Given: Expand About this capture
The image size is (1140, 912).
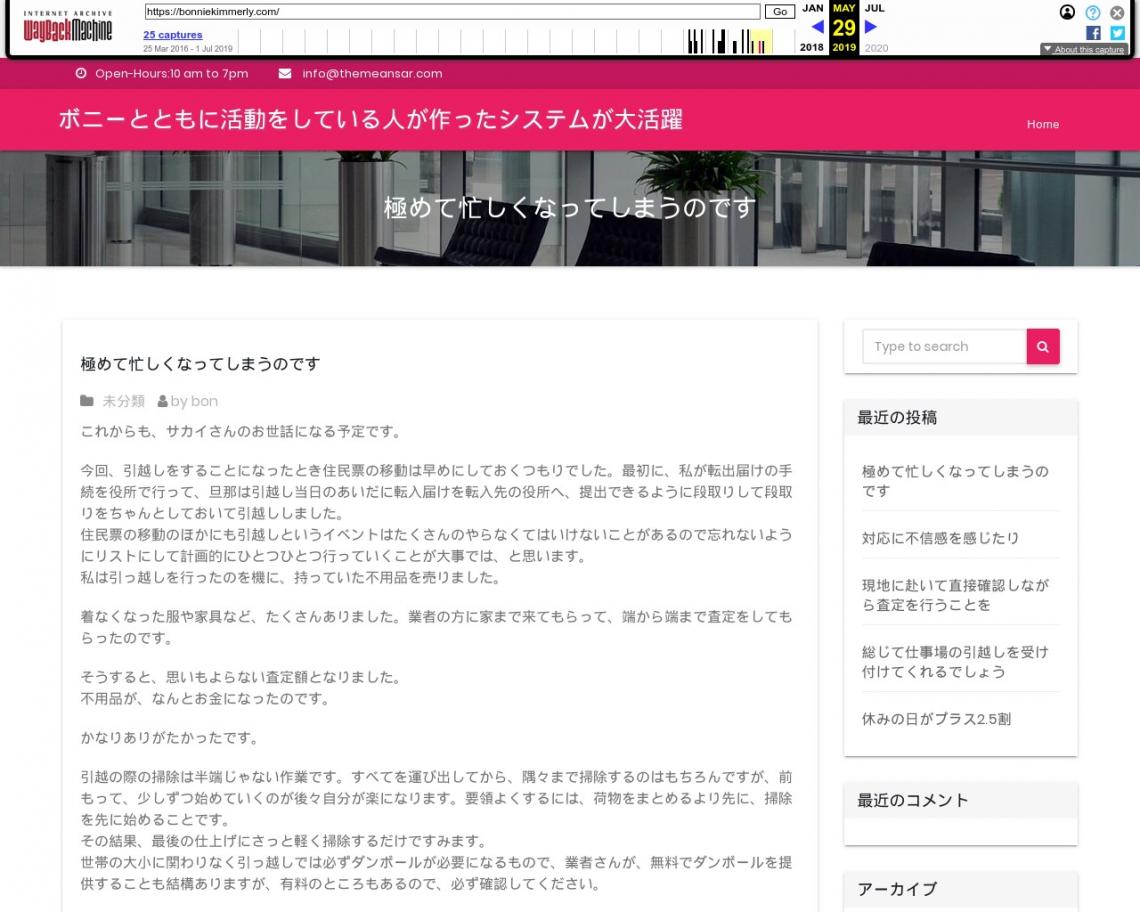Looking at the screenshot, I should tap(1084, 49).
